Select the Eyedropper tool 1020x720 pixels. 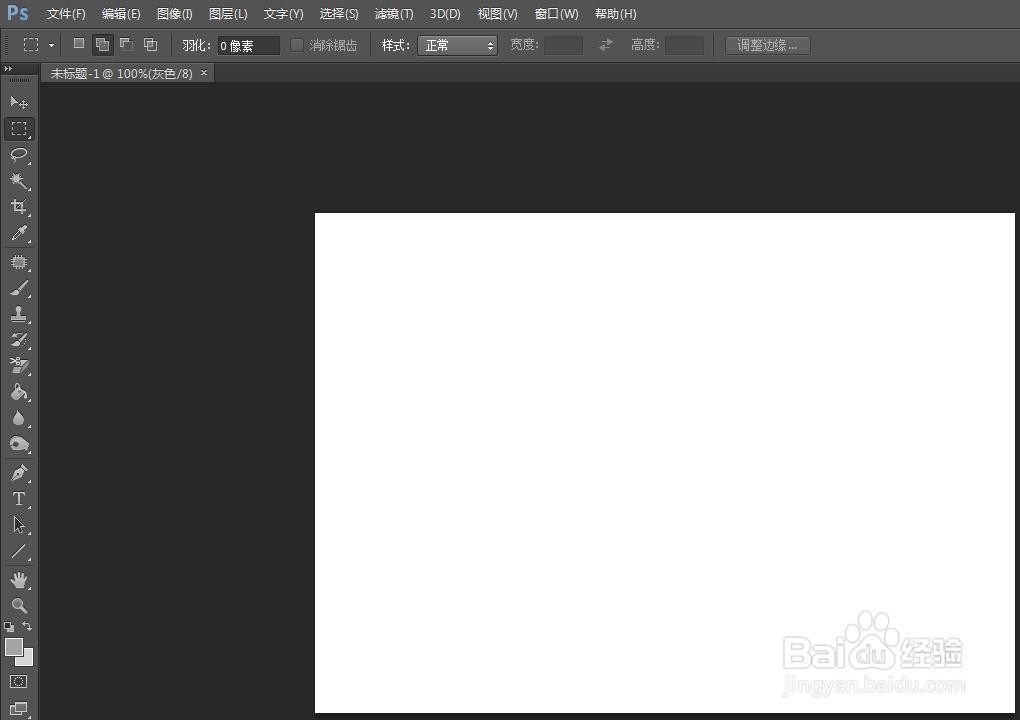pyautogui.click(x=19, y=233)
